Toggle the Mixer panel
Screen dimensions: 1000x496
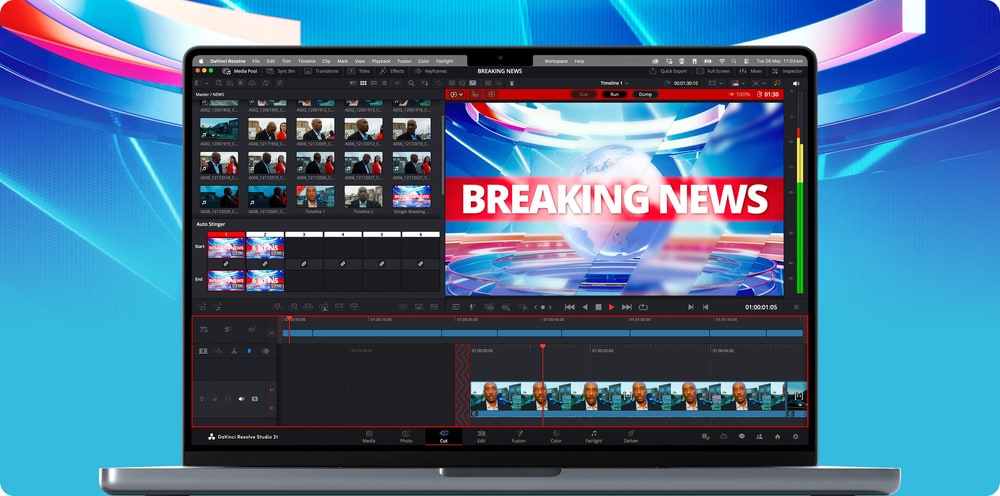(x=751, y=71)
